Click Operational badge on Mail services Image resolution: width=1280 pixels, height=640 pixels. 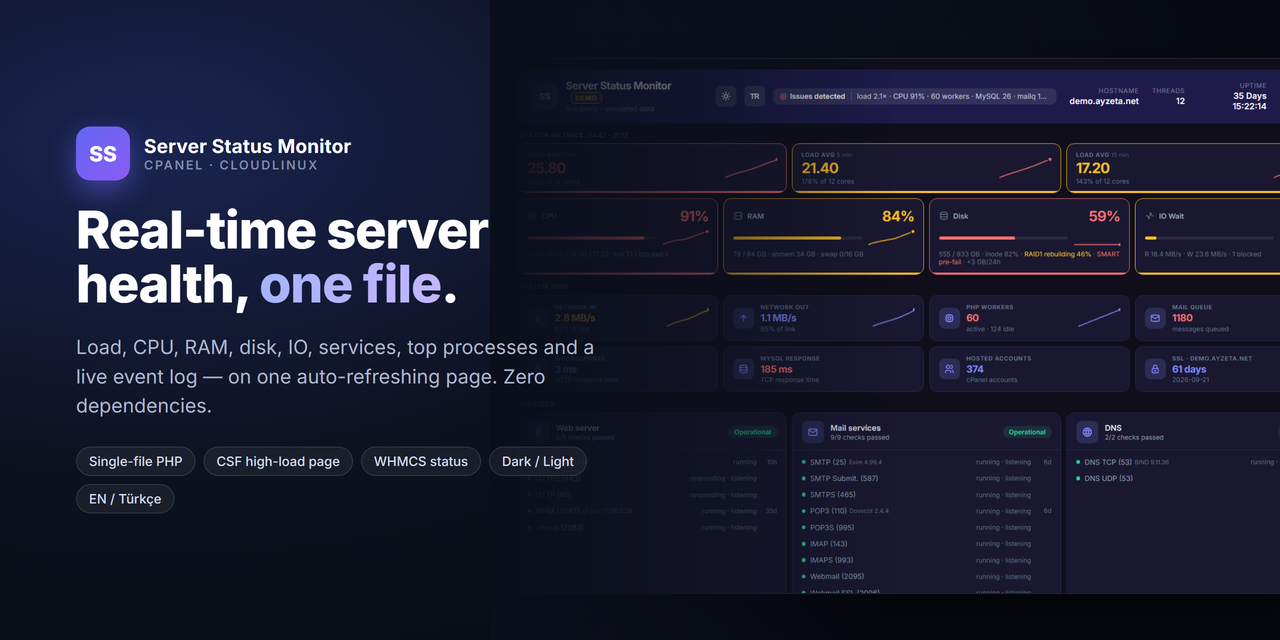(x=1027, y=432)
